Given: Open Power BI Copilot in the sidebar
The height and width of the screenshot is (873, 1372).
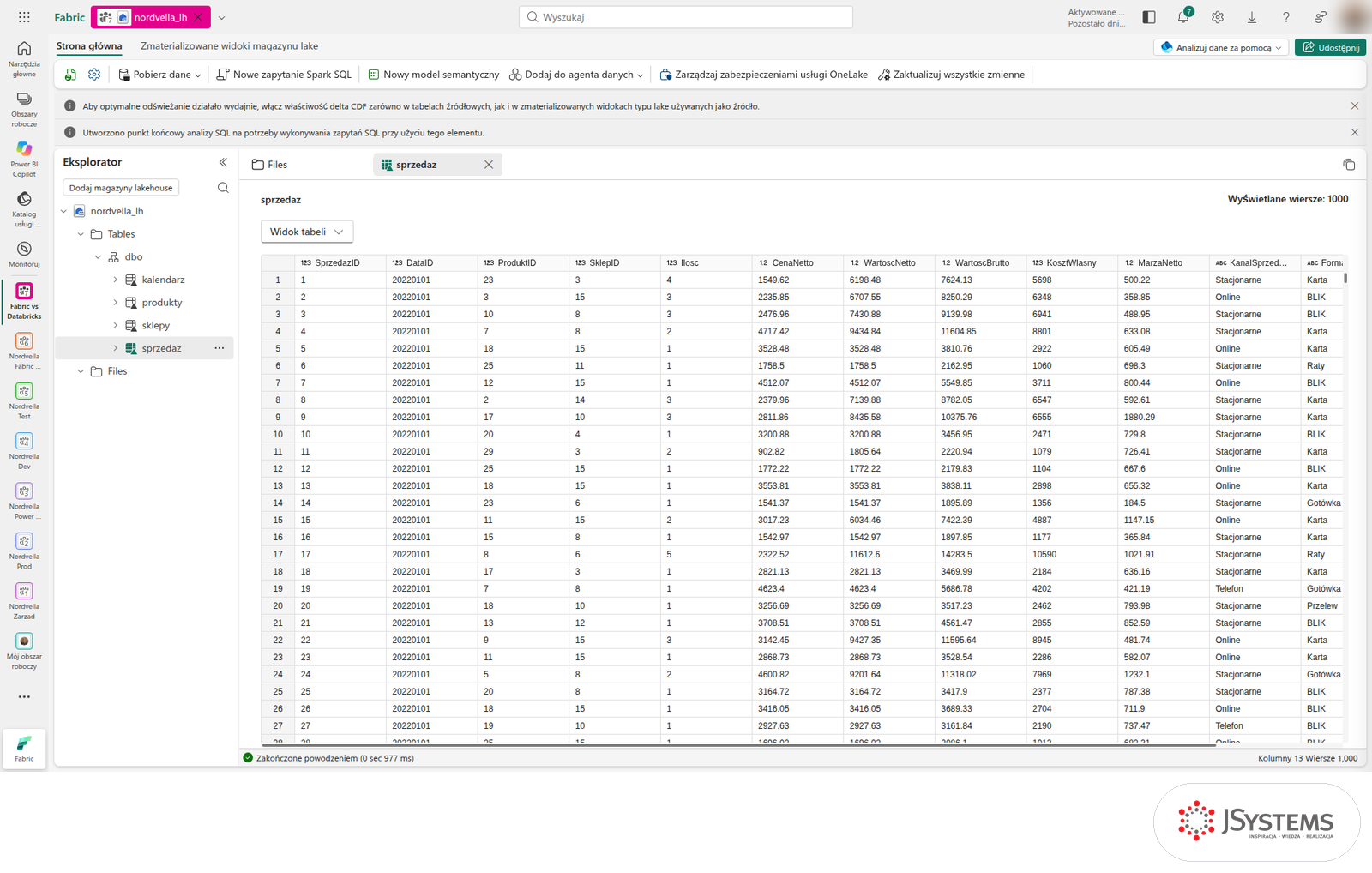Looking at the screenshot, I should pyautogui.click(x=24, y=158).
